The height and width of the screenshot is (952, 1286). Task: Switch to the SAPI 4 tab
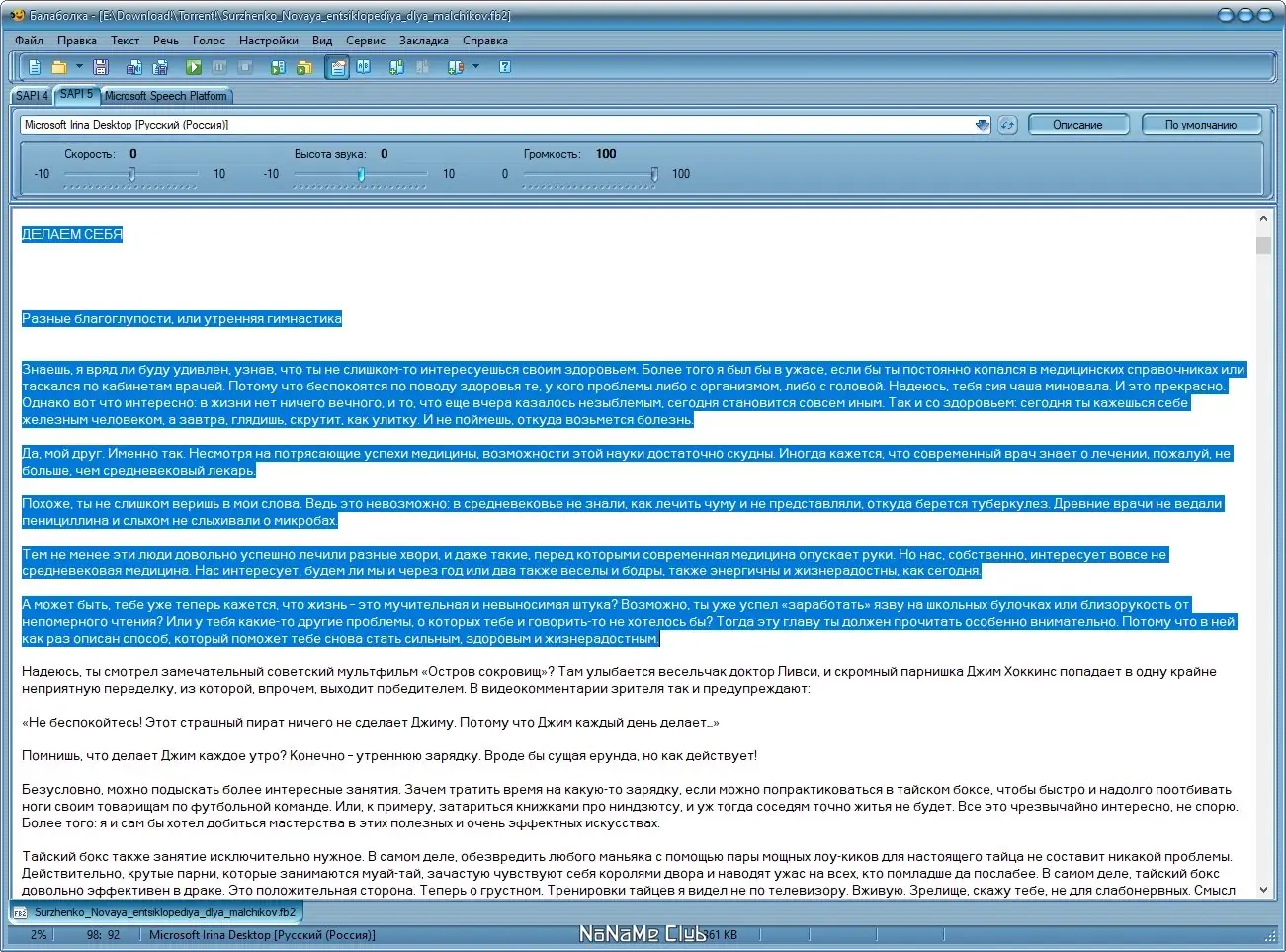(x=32, y=96)
